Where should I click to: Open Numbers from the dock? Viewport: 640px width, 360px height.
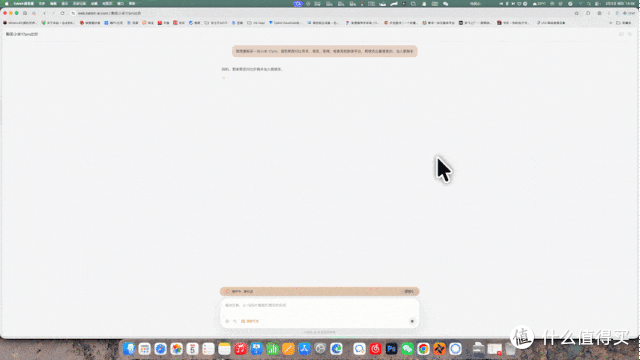(x=272, y=349)
